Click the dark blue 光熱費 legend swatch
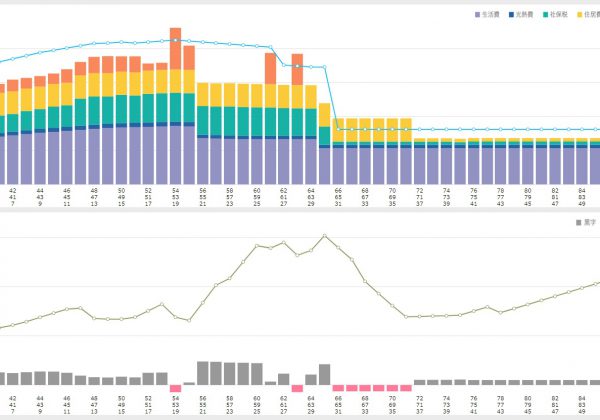The height and width of the screenshot is (420, 600). [x=511, y=15]
